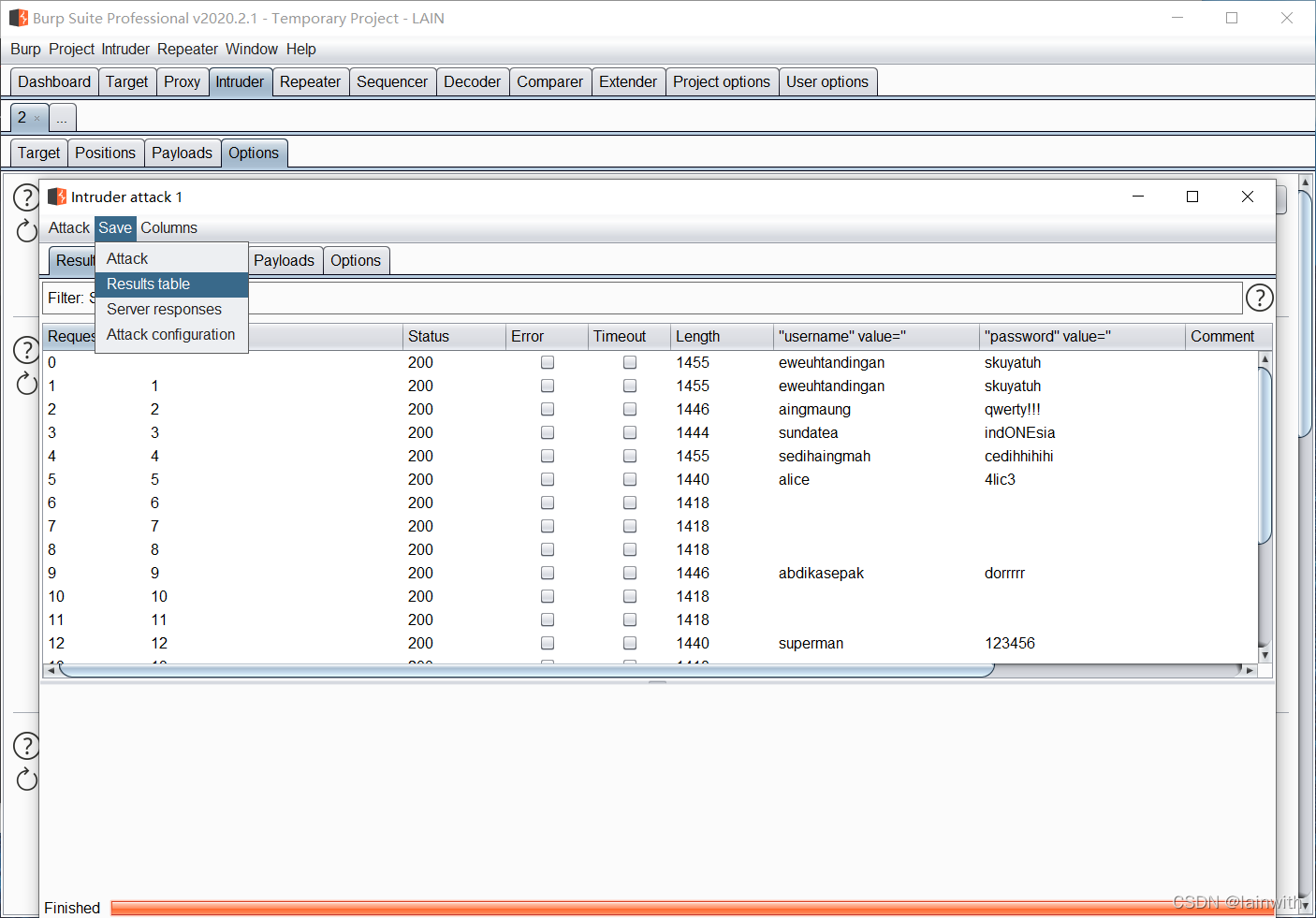Choose Attack entry in Save menu

pos(171,259)
